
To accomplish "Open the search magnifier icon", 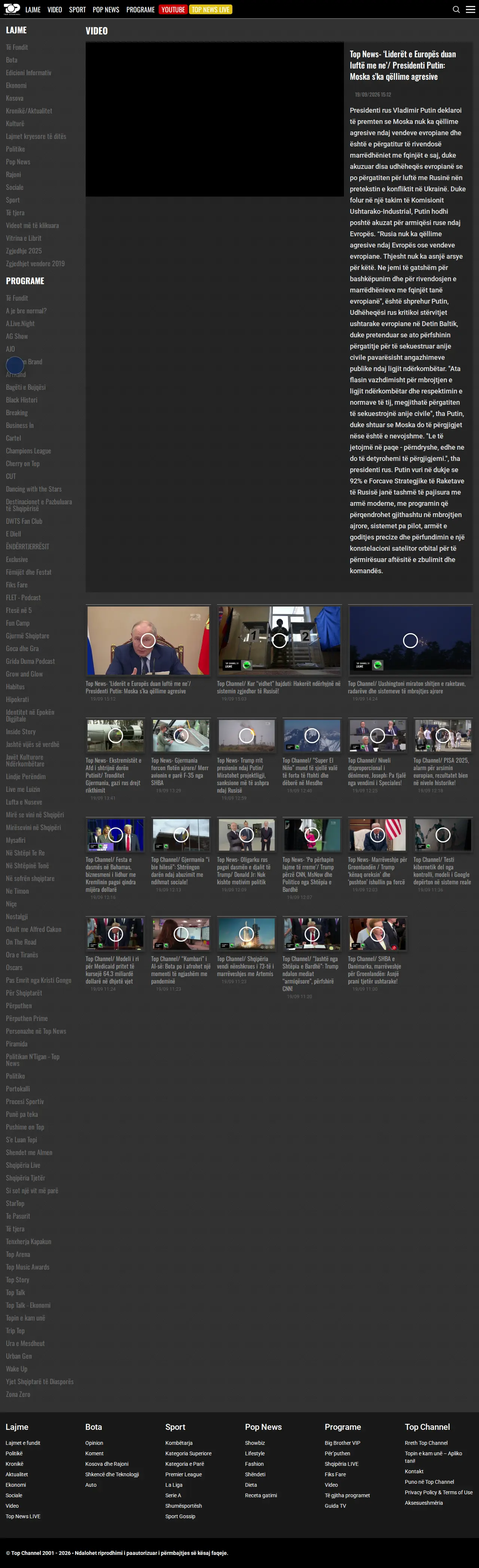I will point(456,10).
